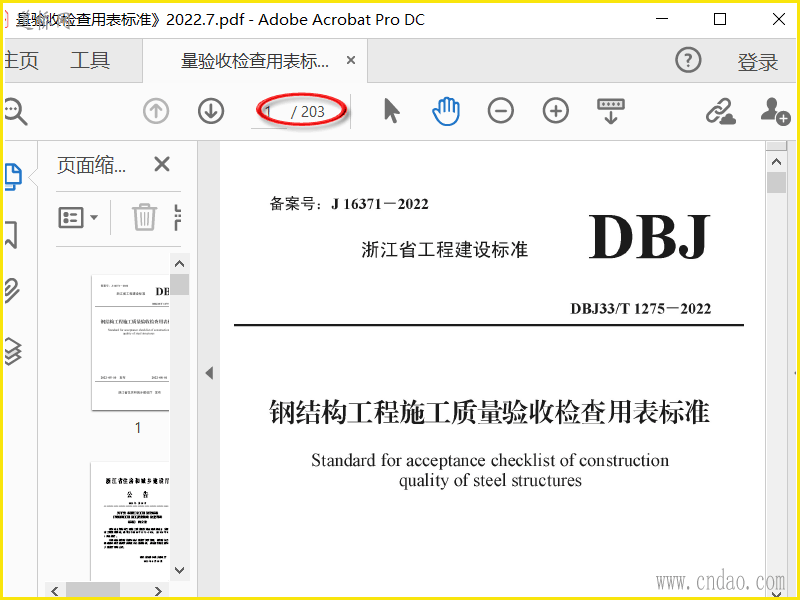The image size is (800, 600).
Task: Click the page number input field
Action: point(269,111)
